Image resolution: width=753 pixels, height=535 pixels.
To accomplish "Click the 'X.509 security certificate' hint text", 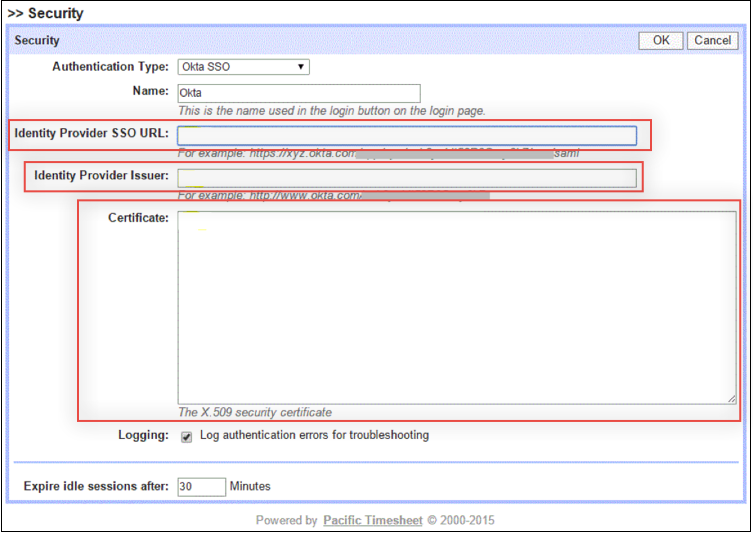I will [x=254, y=412].
